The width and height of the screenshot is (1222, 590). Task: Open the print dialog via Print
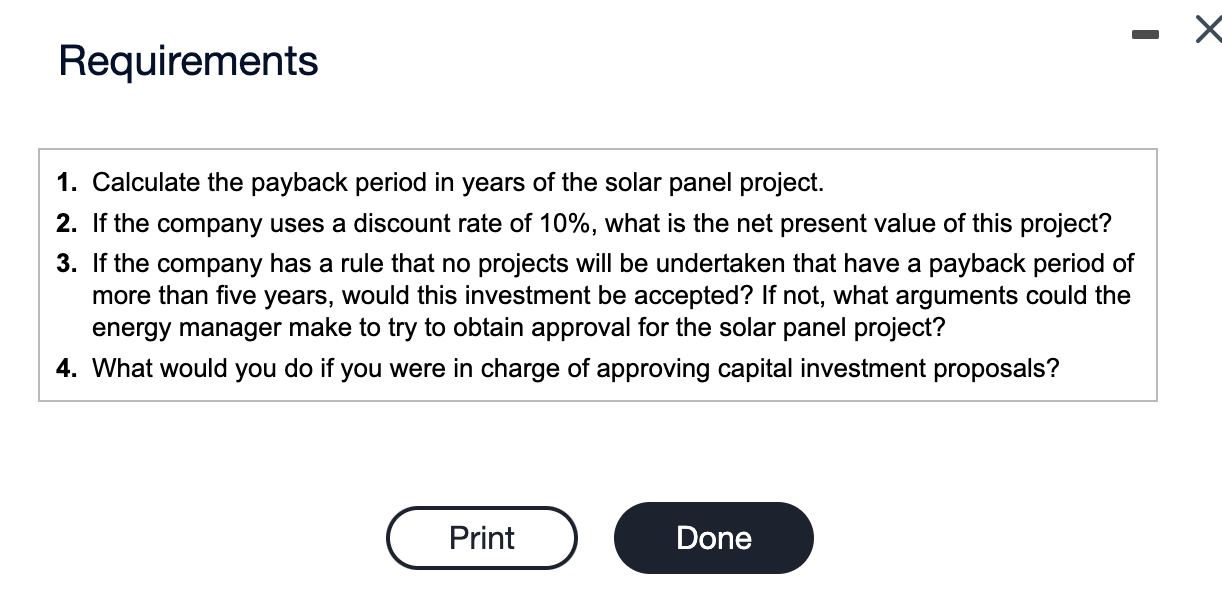tap(482, 537)
